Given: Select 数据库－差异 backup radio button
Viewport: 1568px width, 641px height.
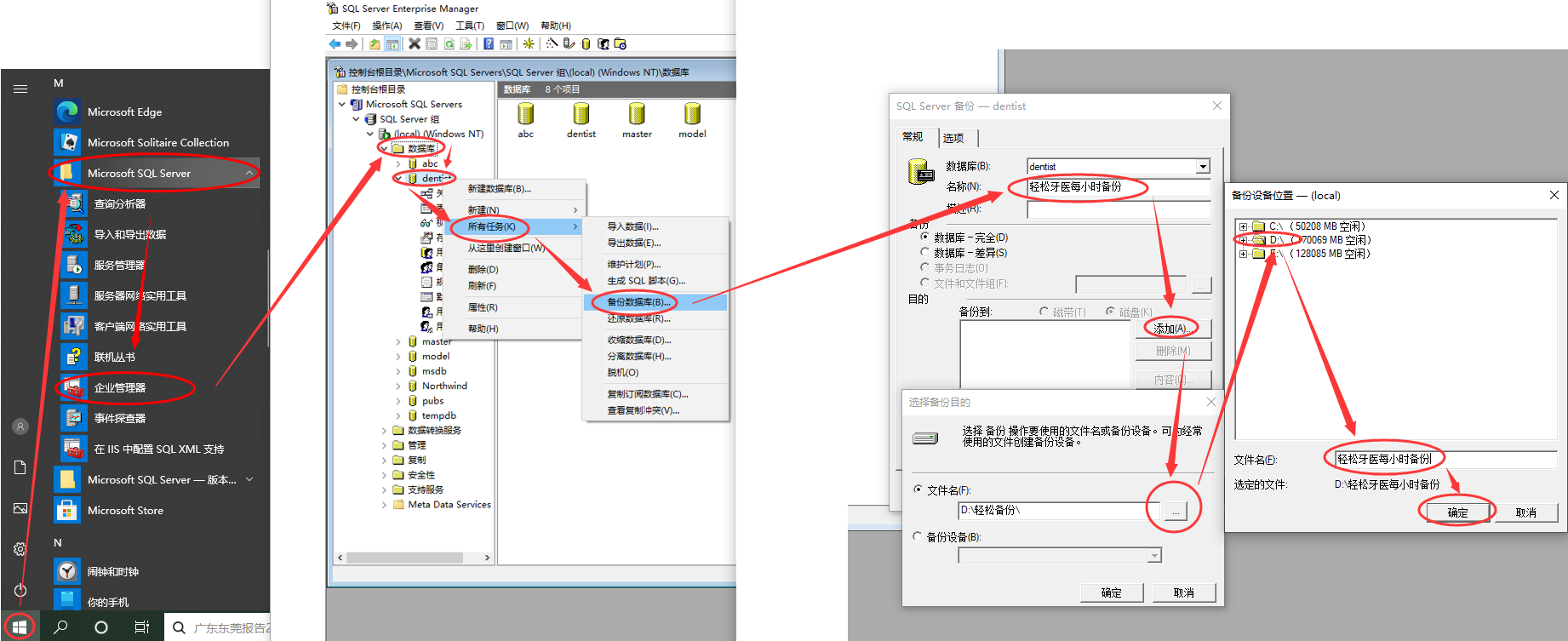Looking at the screenshot, I should [x=925, y=253].
